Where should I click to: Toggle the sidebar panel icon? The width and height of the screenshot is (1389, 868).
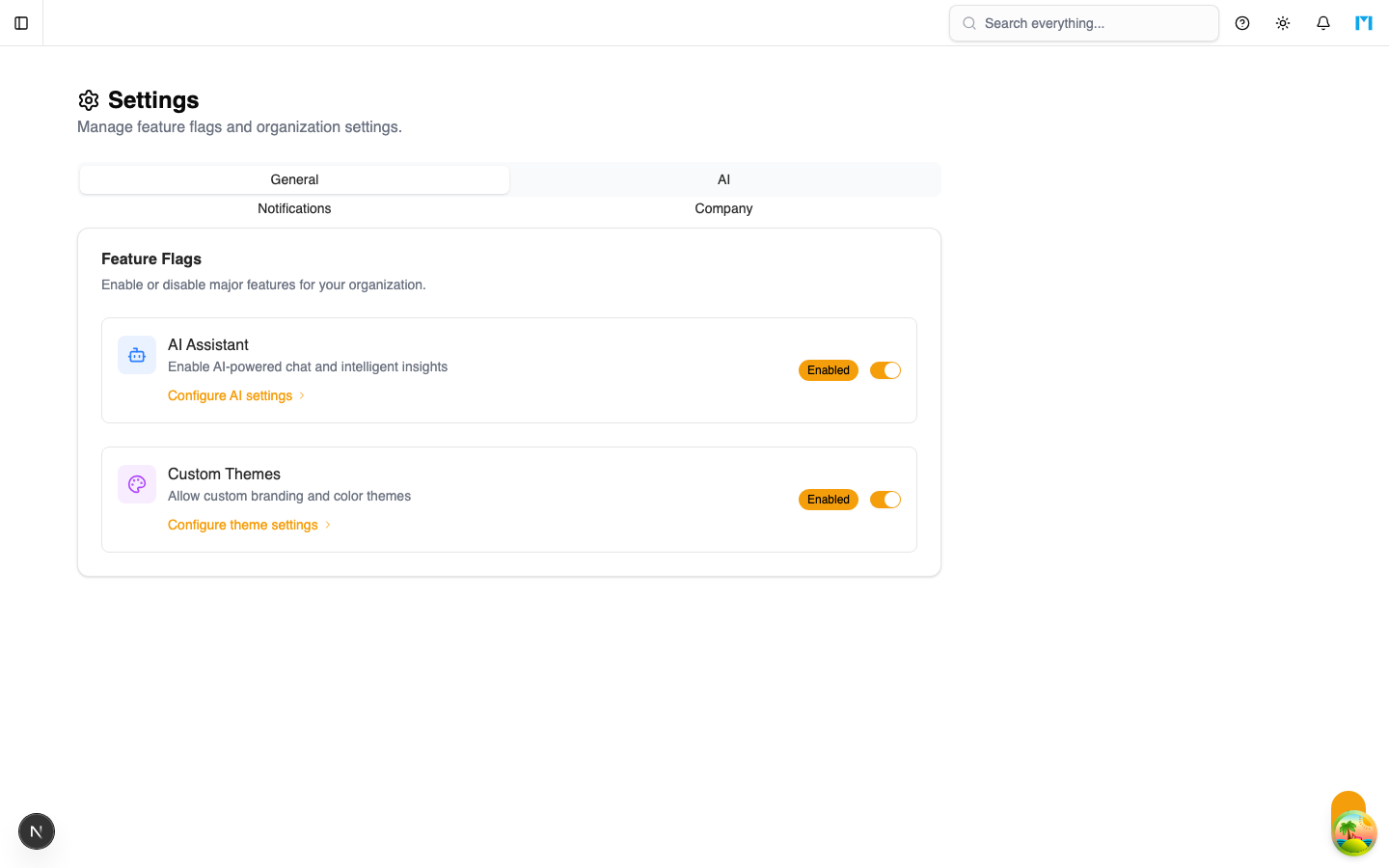point(21,23)
